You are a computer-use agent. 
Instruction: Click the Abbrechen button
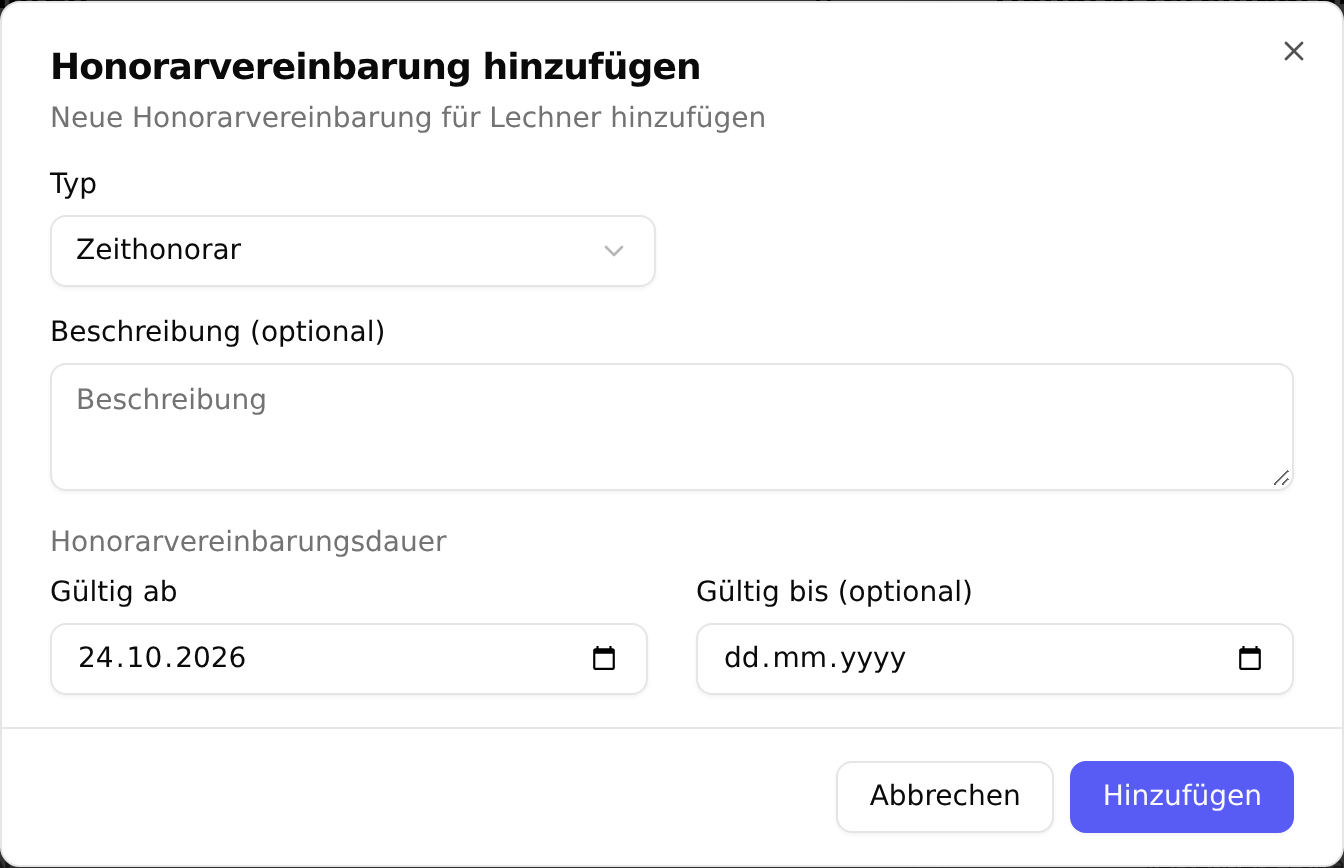pos(945,797)
